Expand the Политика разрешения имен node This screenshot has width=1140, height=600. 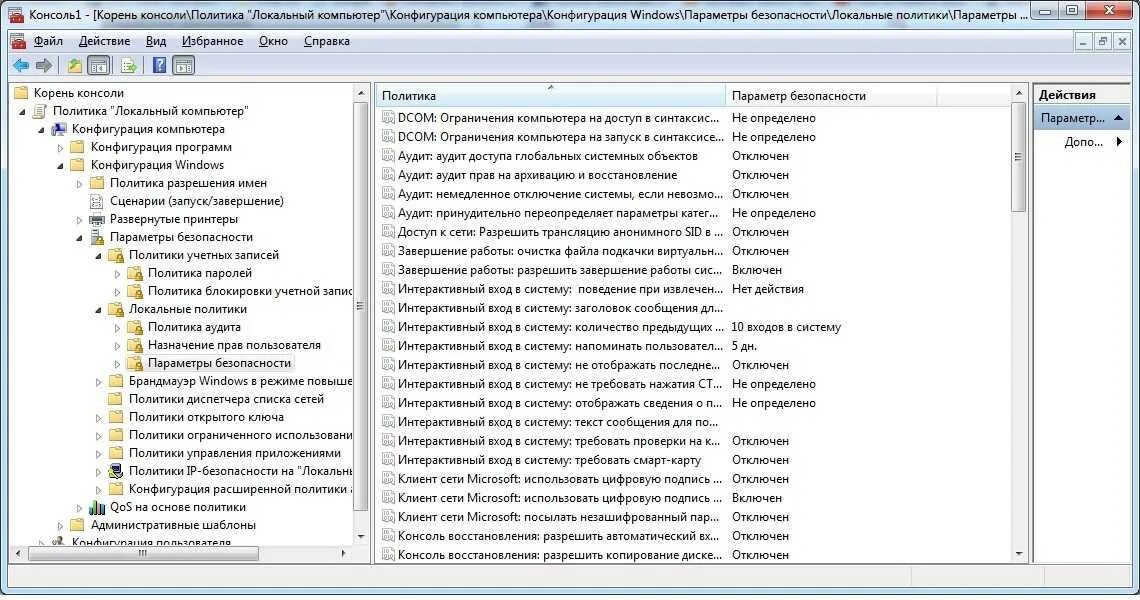[79, 183]
